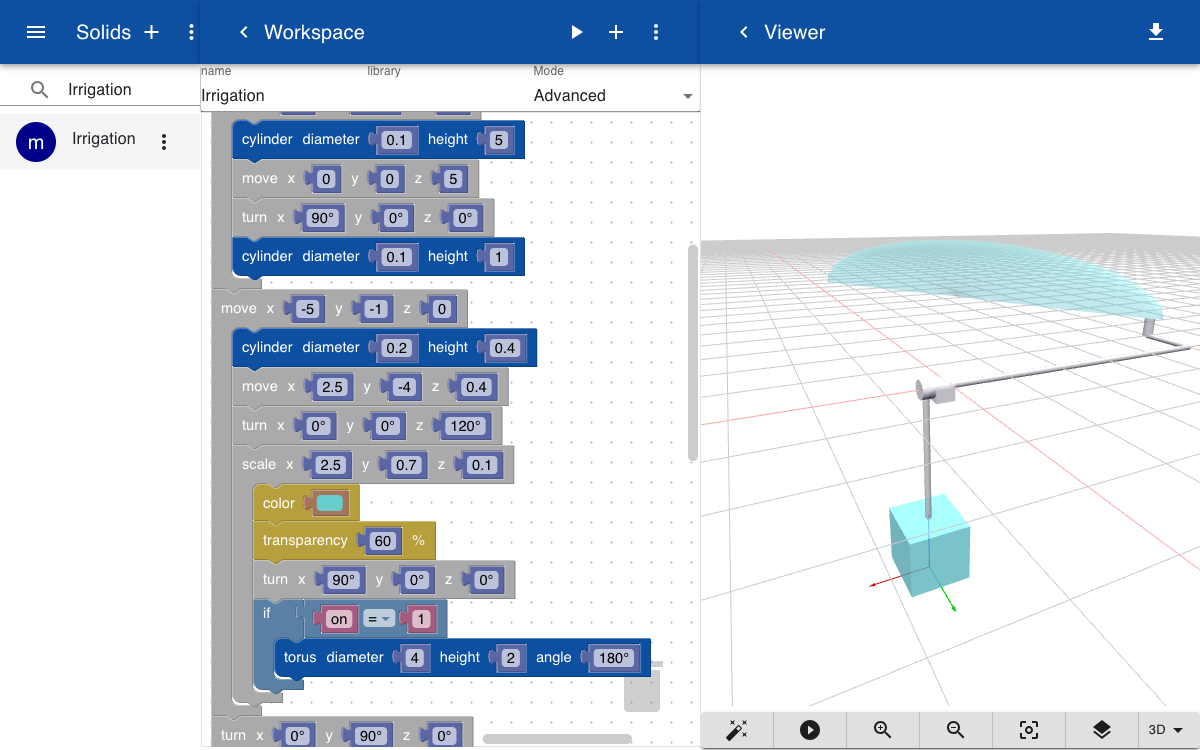This screenshot has width=1200, height=750.
Task: Edit turn y value 90° in bottom turn block
Action: 371,736
